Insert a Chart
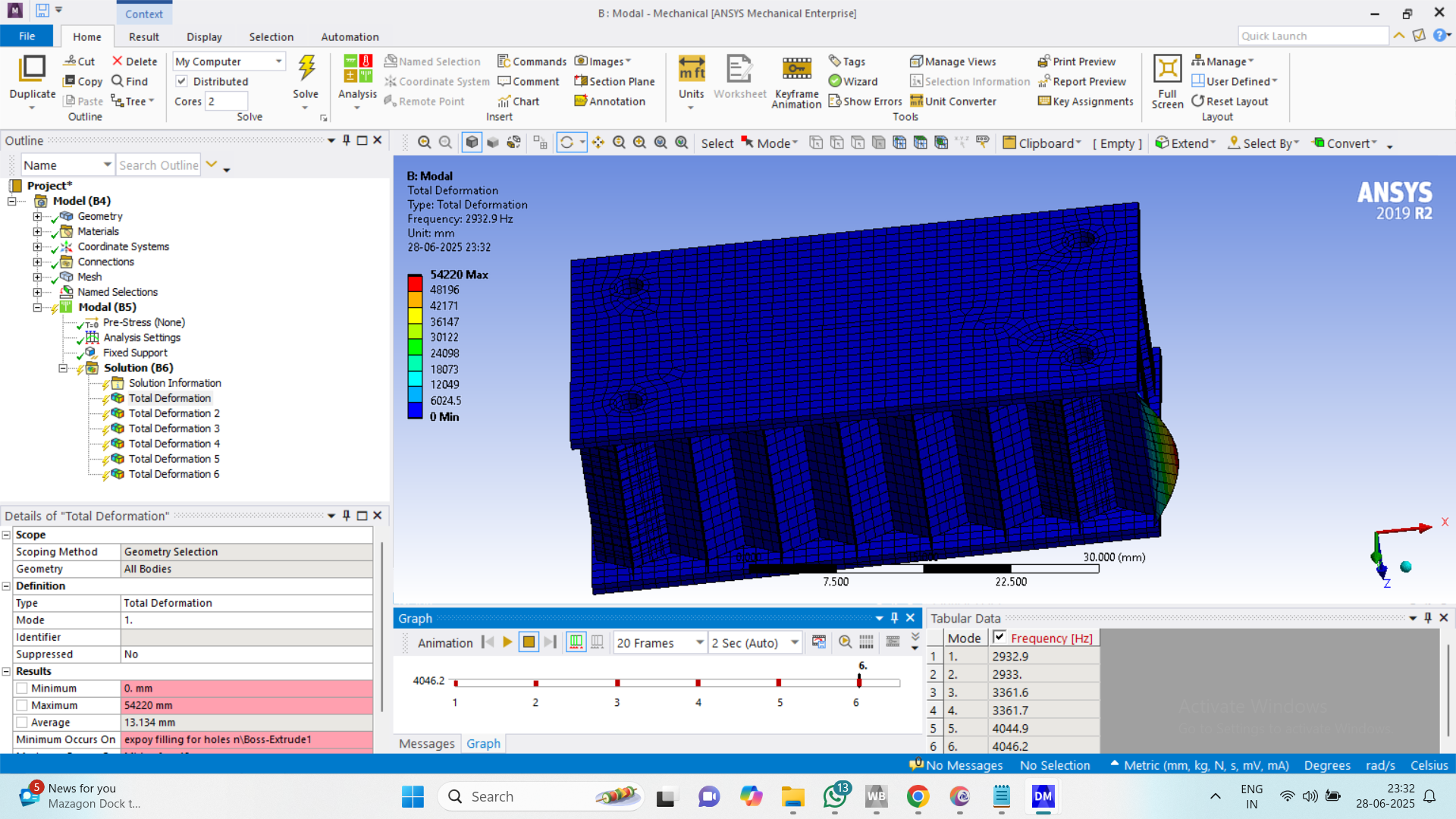Viewport: 1456px width, 819px height. [x=519, y=101]
